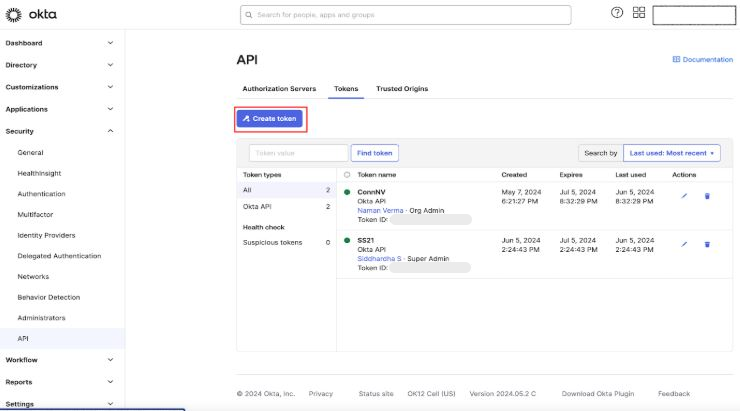This screenshot has height=411, width=740.
Task: Open the help question mark icon
Action: click(x=617, y=13)
